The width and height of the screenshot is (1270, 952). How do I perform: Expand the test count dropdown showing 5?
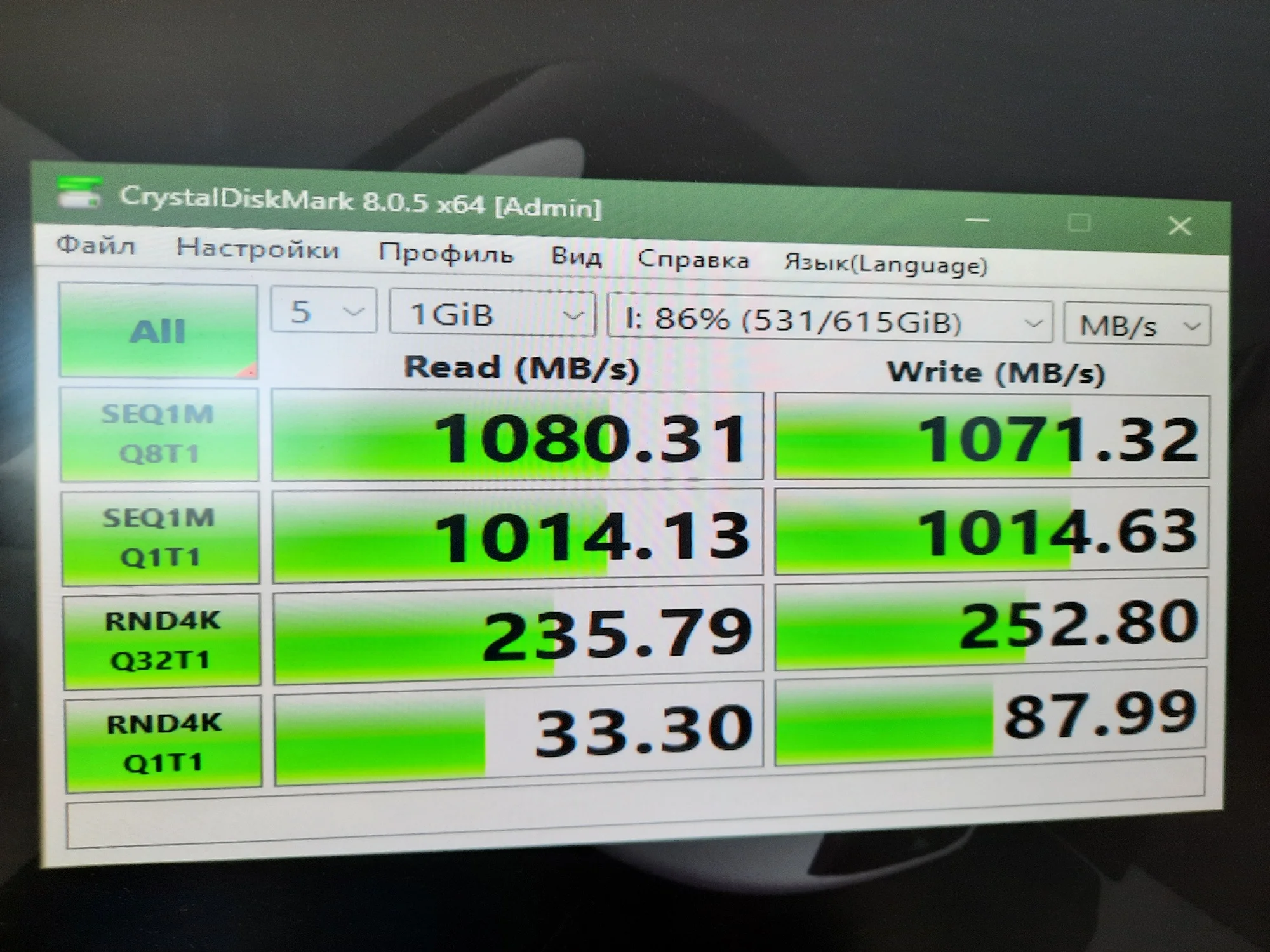point(323,311)
